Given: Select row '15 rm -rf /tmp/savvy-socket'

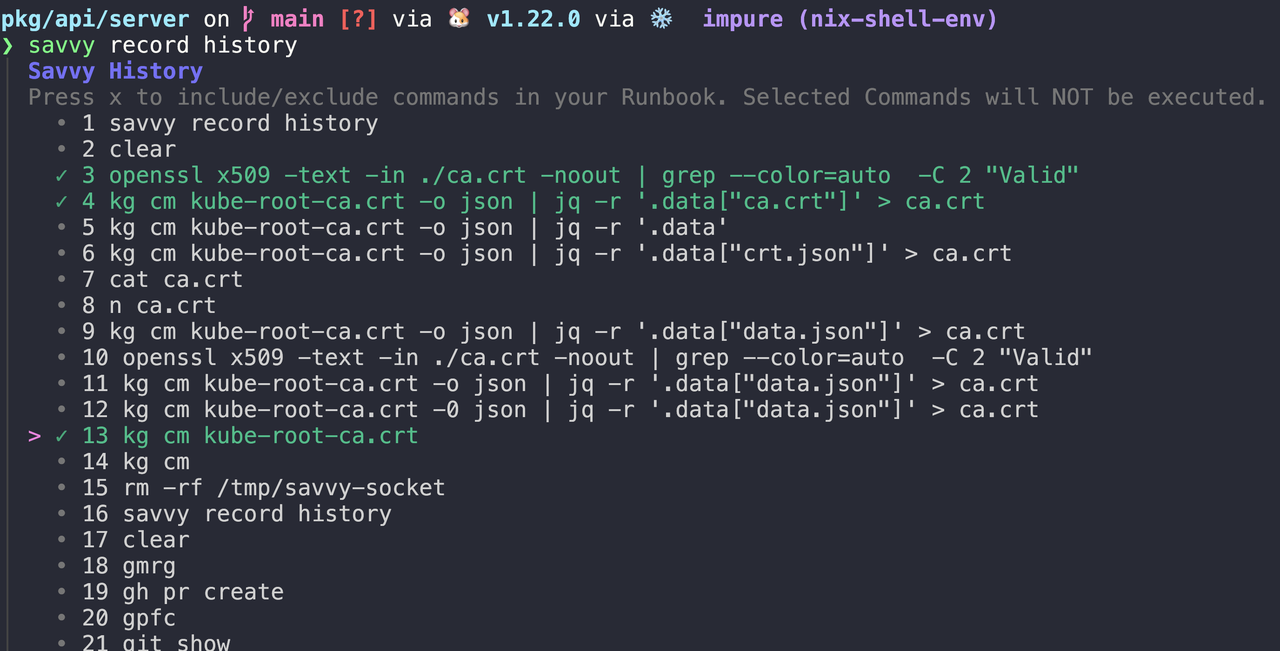Looking at the screenshot, I should (263, 487).
